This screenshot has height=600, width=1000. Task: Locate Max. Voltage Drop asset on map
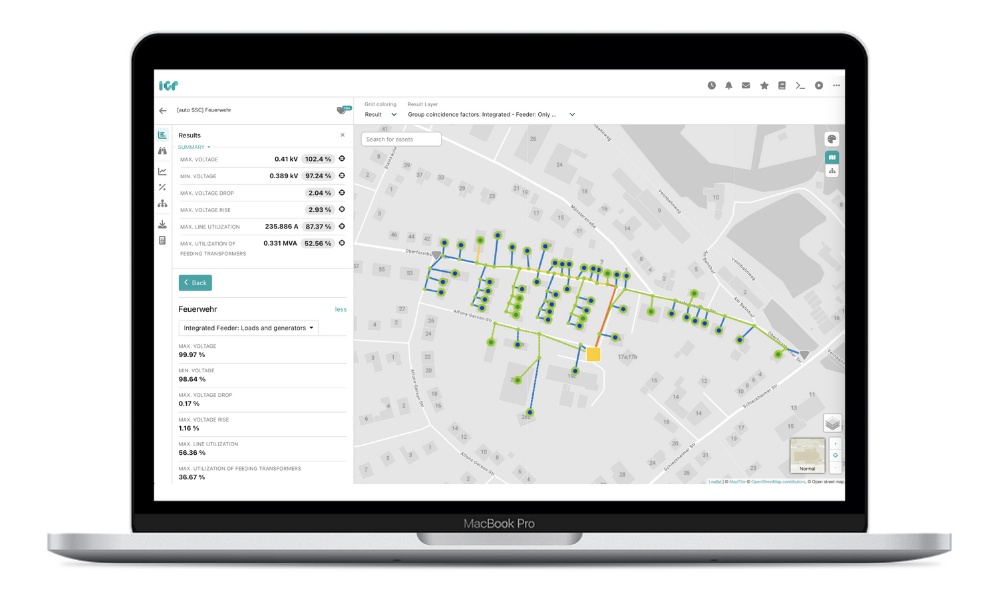[x=342, y=193]
